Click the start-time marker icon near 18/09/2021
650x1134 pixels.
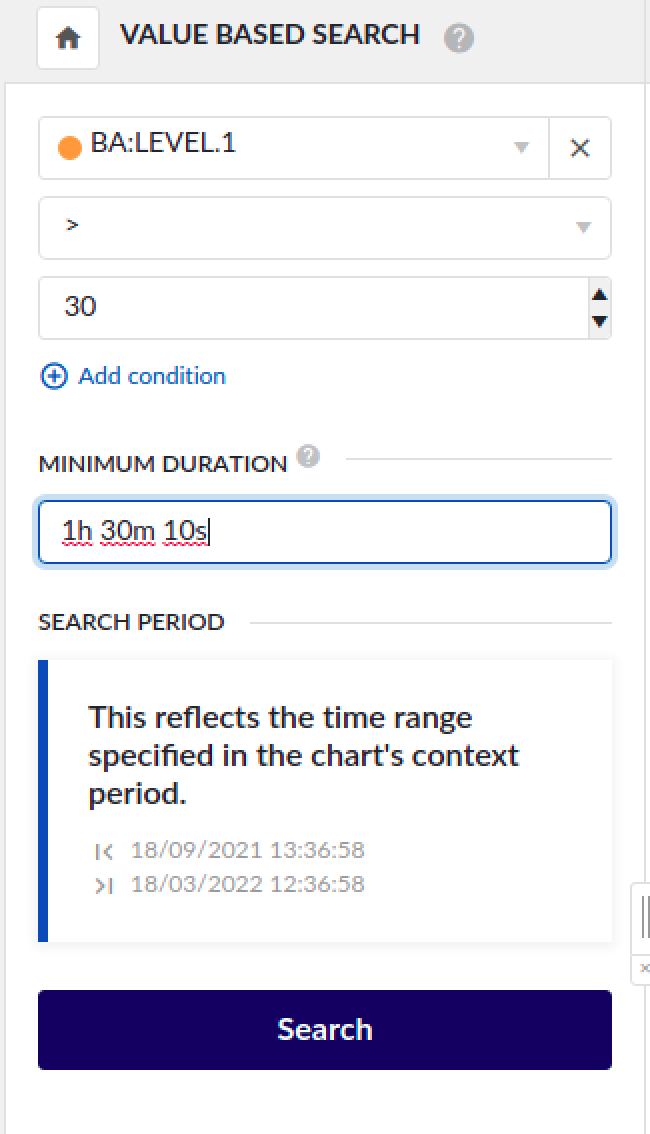(105, 852)
